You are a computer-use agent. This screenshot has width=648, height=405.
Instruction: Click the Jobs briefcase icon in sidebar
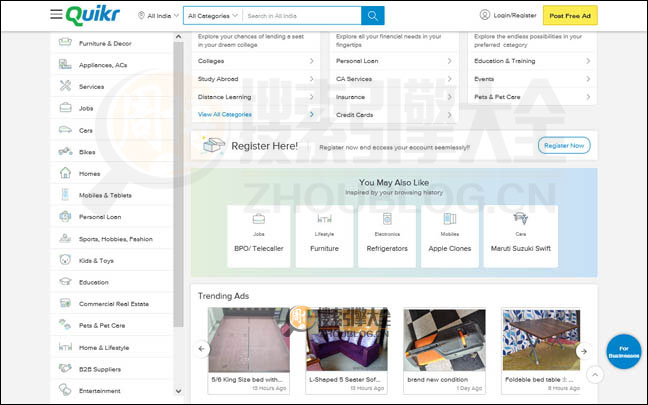pos(65,108)
